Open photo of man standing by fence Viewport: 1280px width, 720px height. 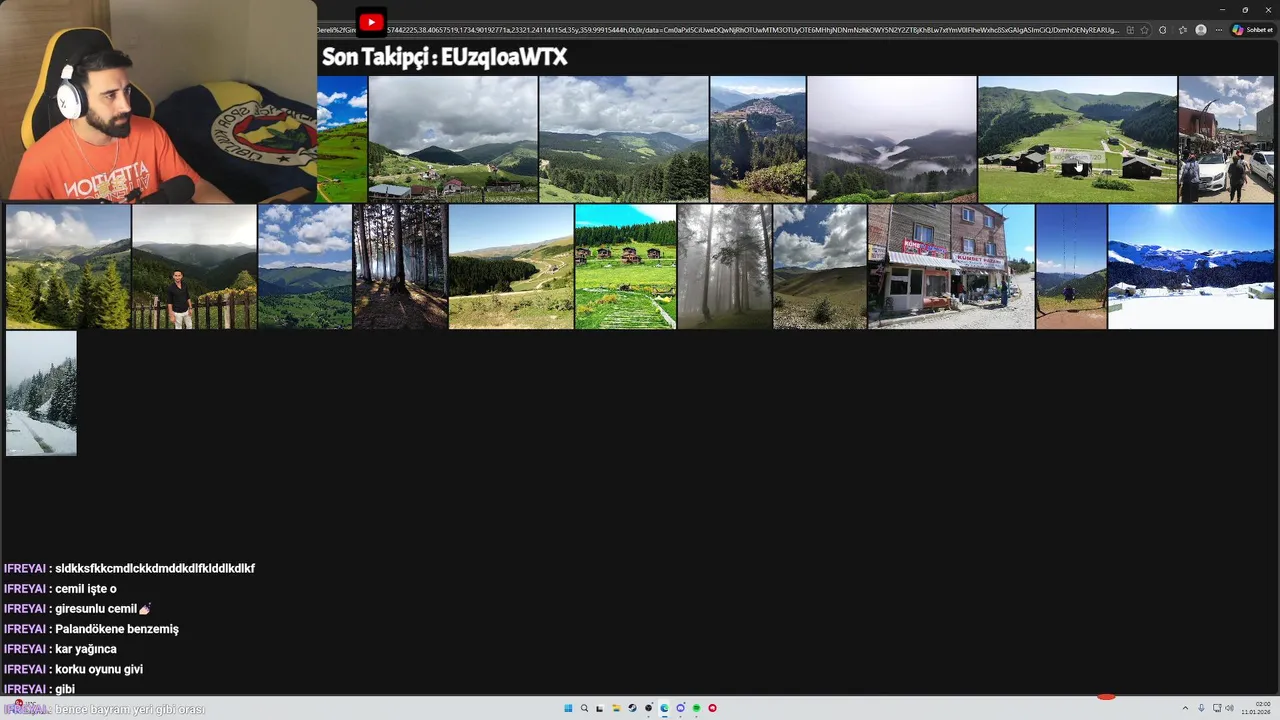click(194, 267)
